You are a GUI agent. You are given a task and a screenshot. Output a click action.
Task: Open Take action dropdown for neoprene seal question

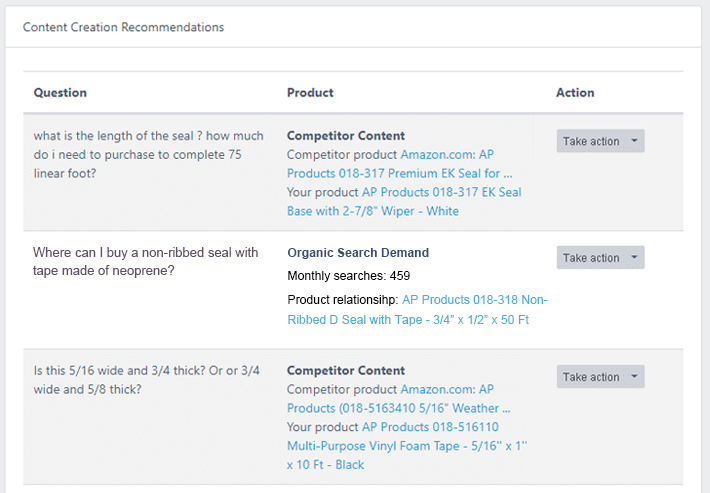coord(600,258)
